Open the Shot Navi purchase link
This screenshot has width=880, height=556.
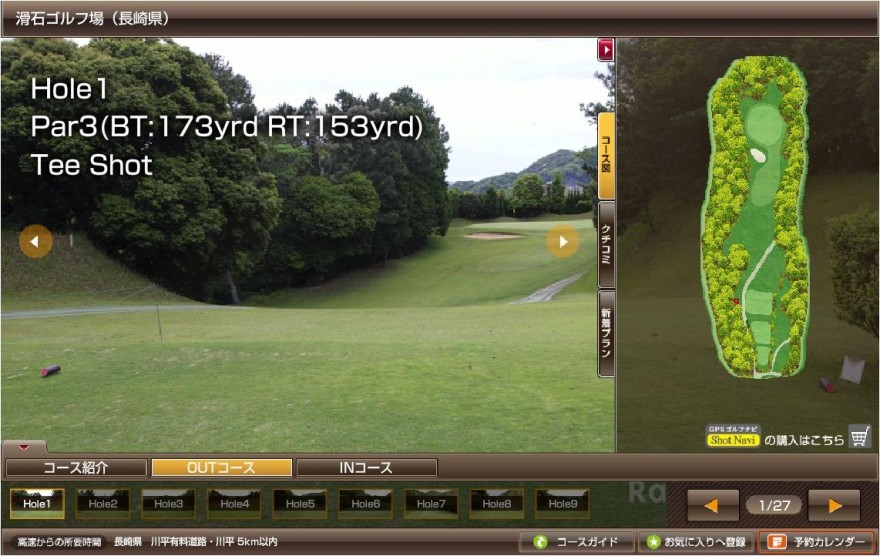tap(734, 440)
